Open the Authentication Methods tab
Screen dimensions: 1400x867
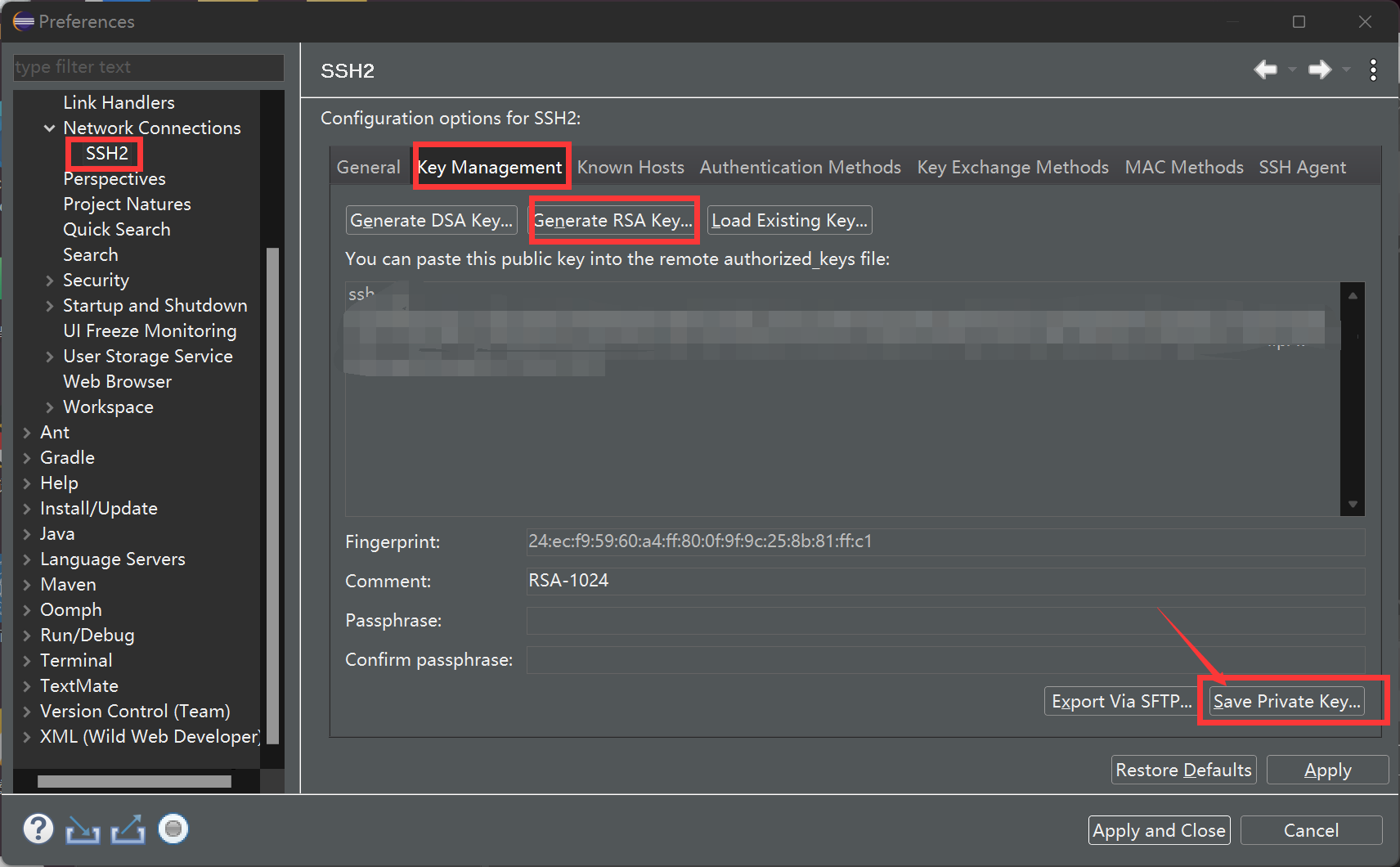point(800,168)
